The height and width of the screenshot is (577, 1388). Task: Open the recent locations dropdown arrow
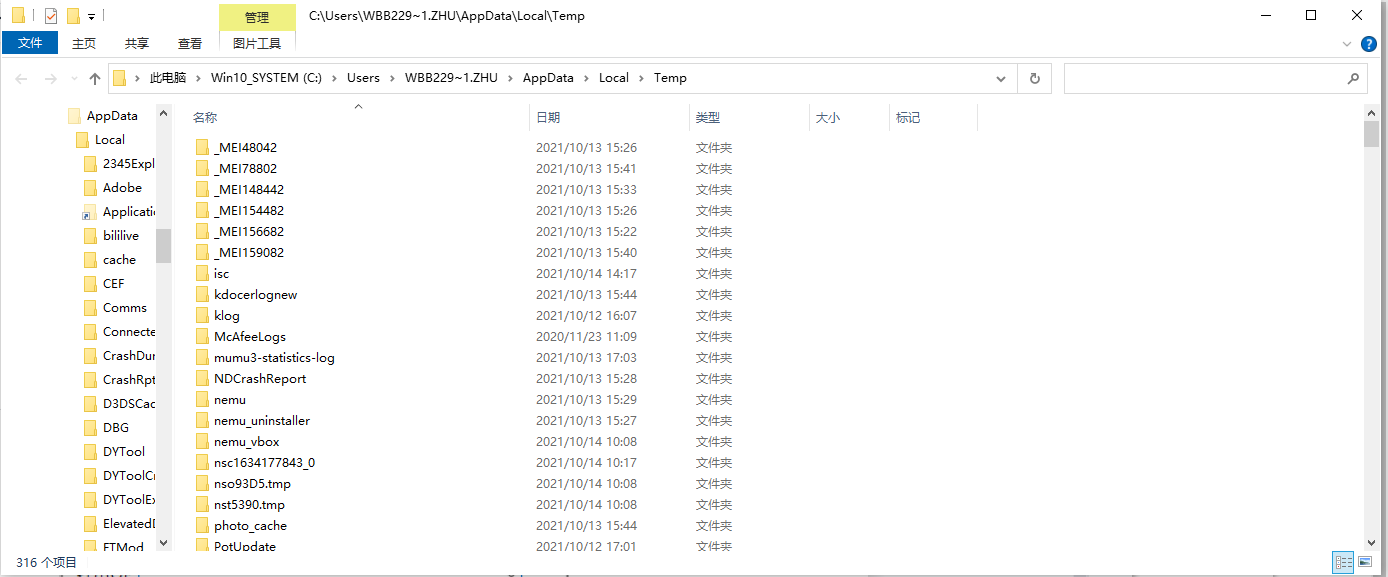[x=72, y=79]
